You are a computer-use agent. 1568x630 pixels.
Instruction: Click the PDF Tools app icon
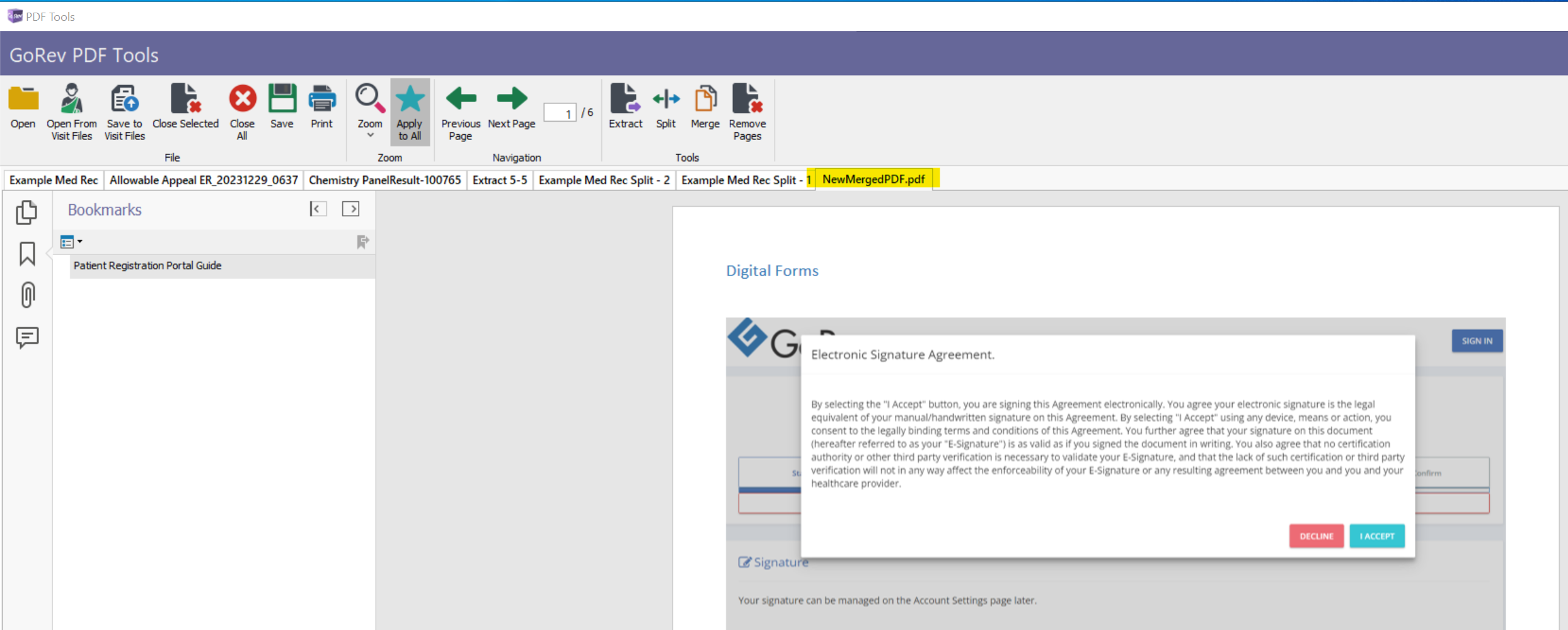14,16
